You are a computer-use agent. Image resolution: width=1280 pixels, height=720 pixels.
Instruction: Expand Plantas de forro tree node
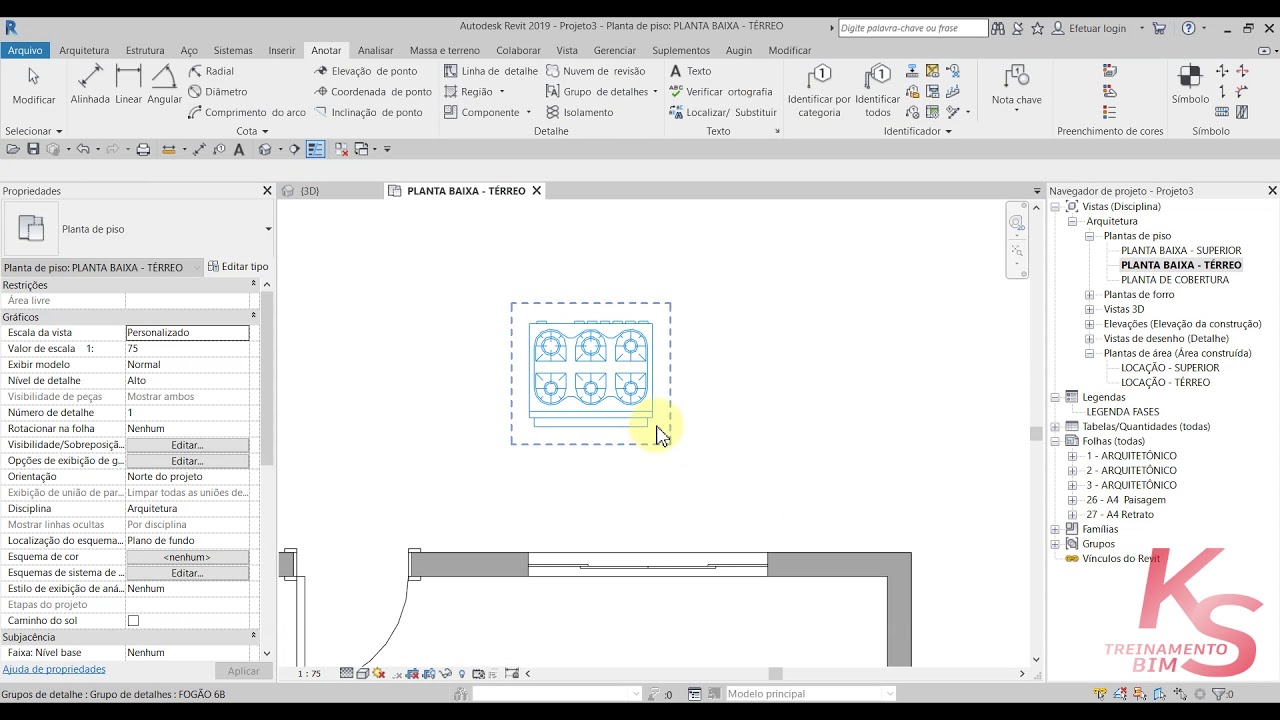pyautogui.click(x=1090, y=295)
